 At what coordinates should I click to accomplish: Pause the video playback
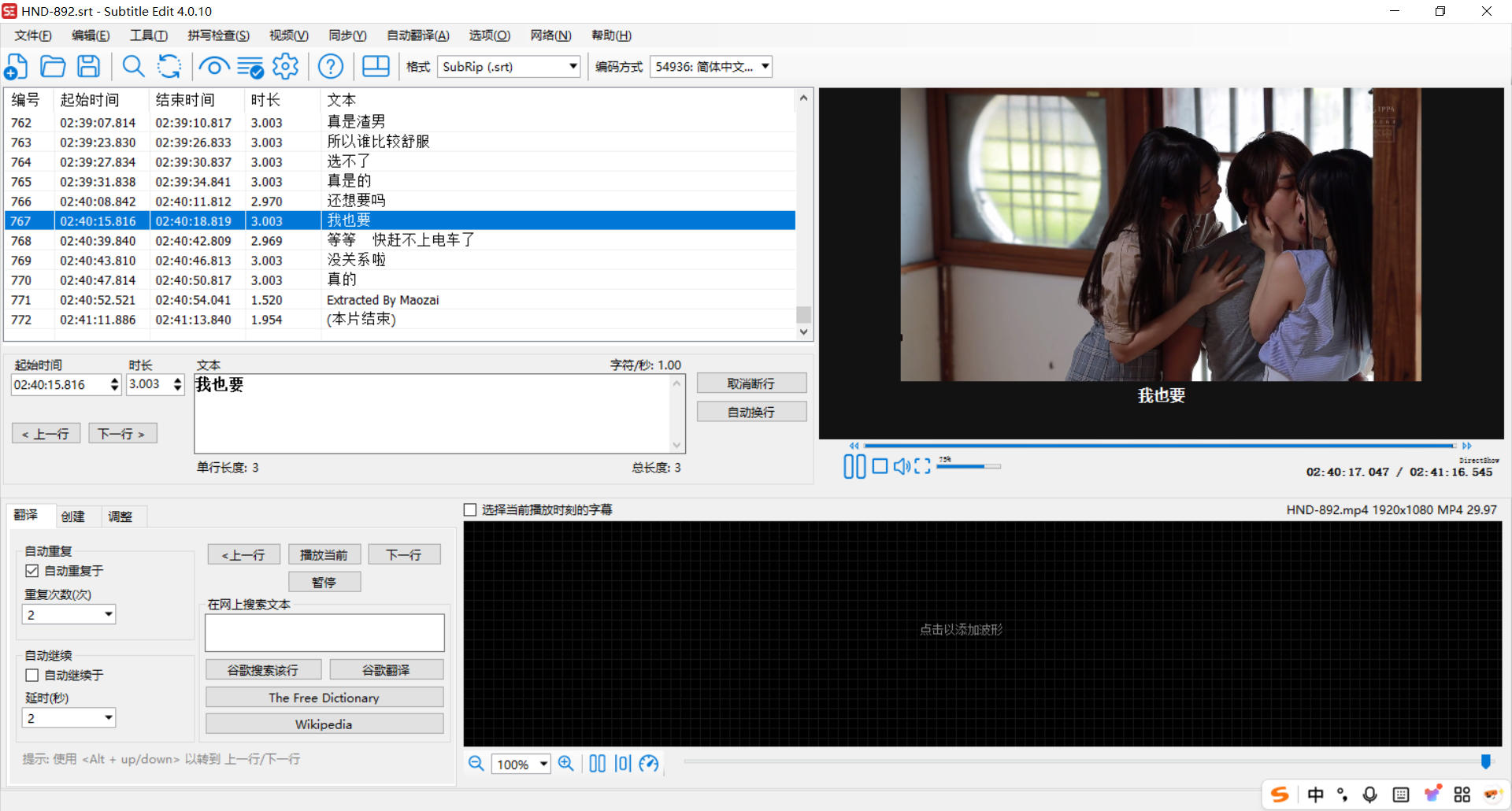point(854,466)
